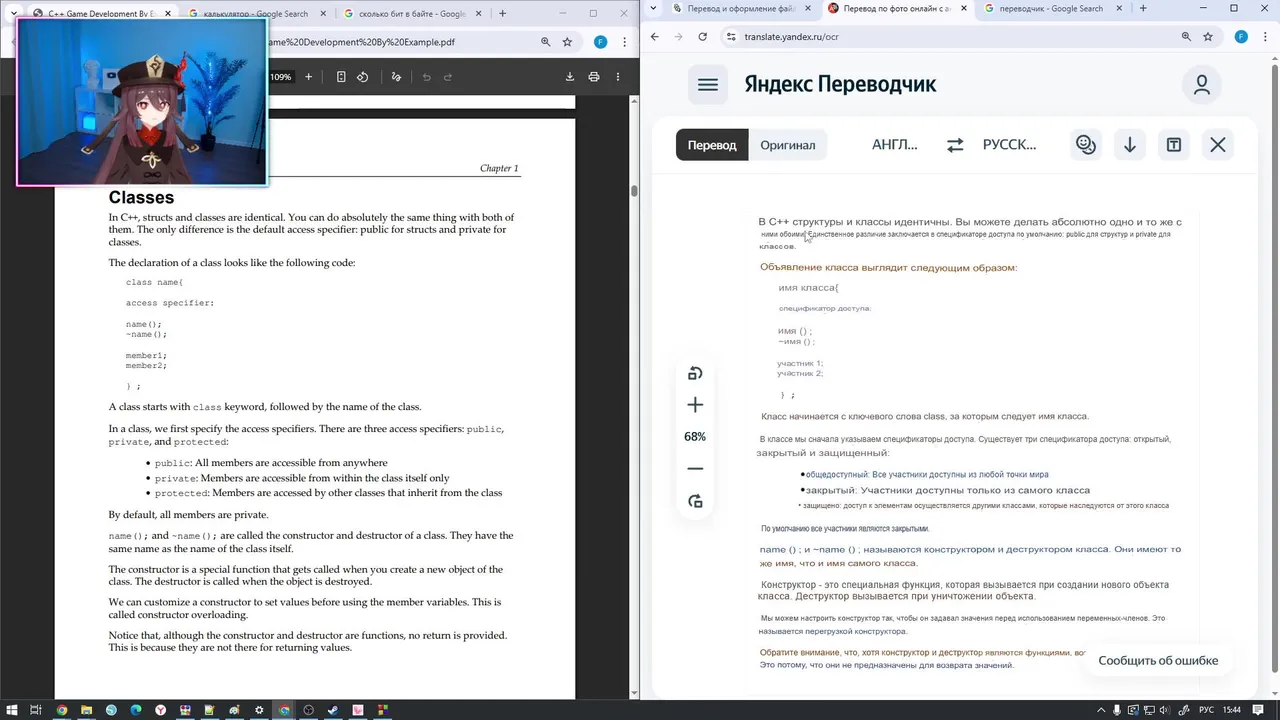Click Сообщить об ошибке button
The height and width of the screenshot is (720, 1280).
pyautogui.click(x=1158, y=660)
